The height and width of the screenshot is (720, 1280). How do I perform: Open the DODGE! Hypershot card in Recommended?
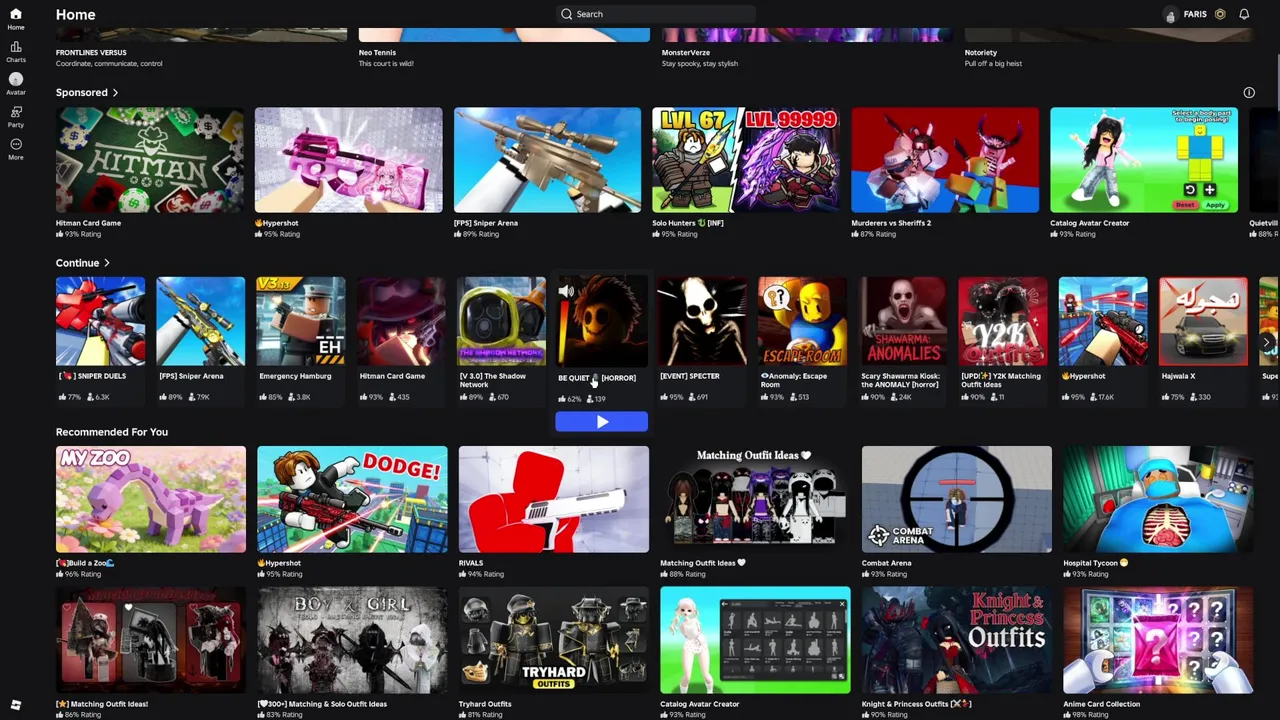[352, 499]
